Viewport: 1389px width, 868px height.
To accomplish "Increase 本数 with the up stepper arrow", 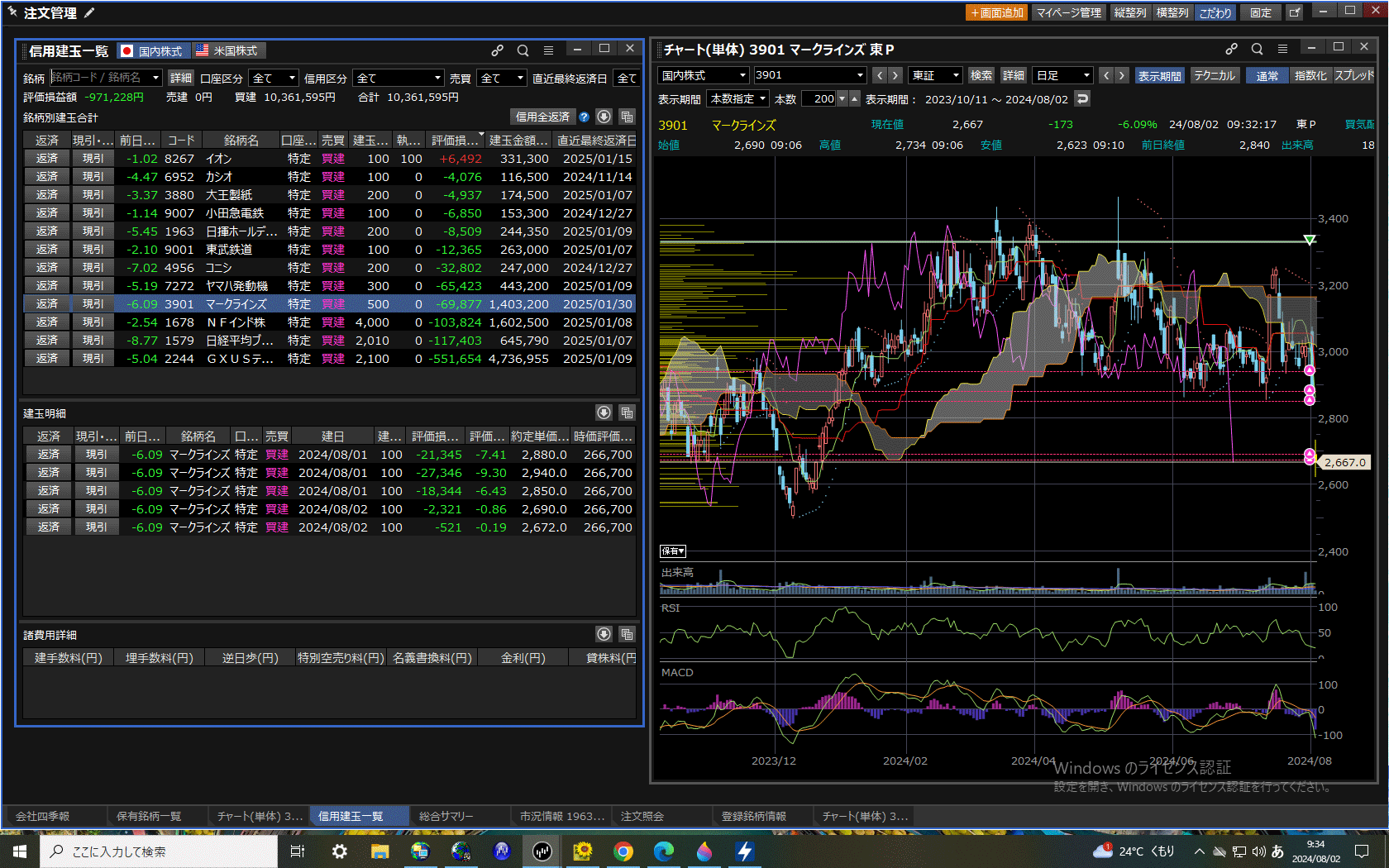I will tap(855, 98).
